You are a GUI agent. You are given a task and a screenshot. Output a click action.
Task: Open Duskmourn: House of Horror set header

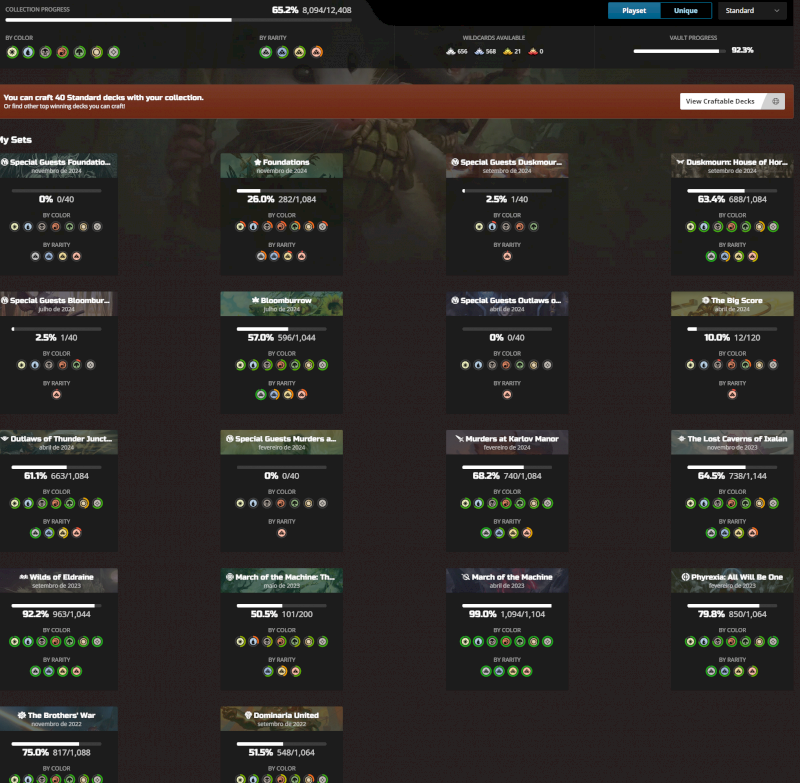point(732,165)
